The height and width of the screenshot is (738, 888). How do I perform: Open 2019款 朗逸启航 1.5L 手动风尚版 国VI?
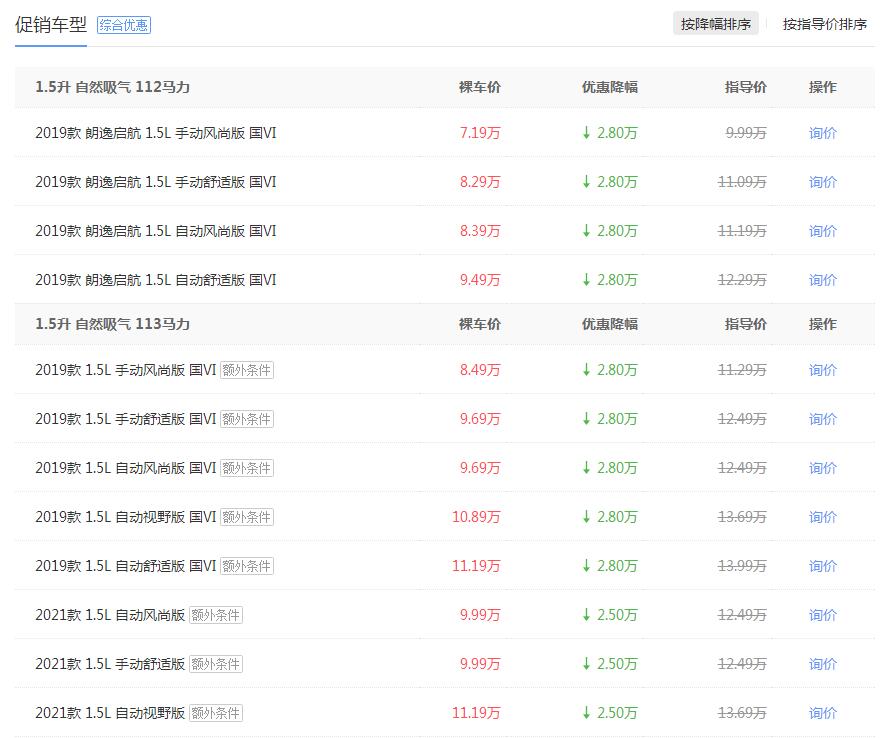point(156,133)
